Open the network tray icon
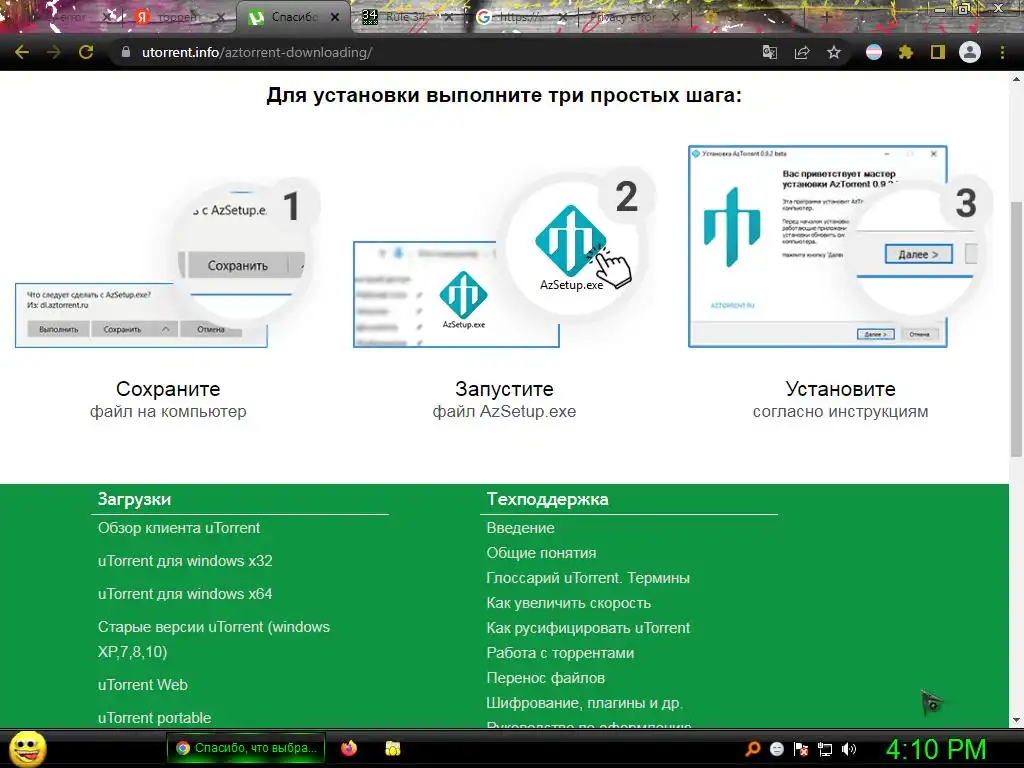This screenshot has height=768, width=1024. (x=825, y=749)
